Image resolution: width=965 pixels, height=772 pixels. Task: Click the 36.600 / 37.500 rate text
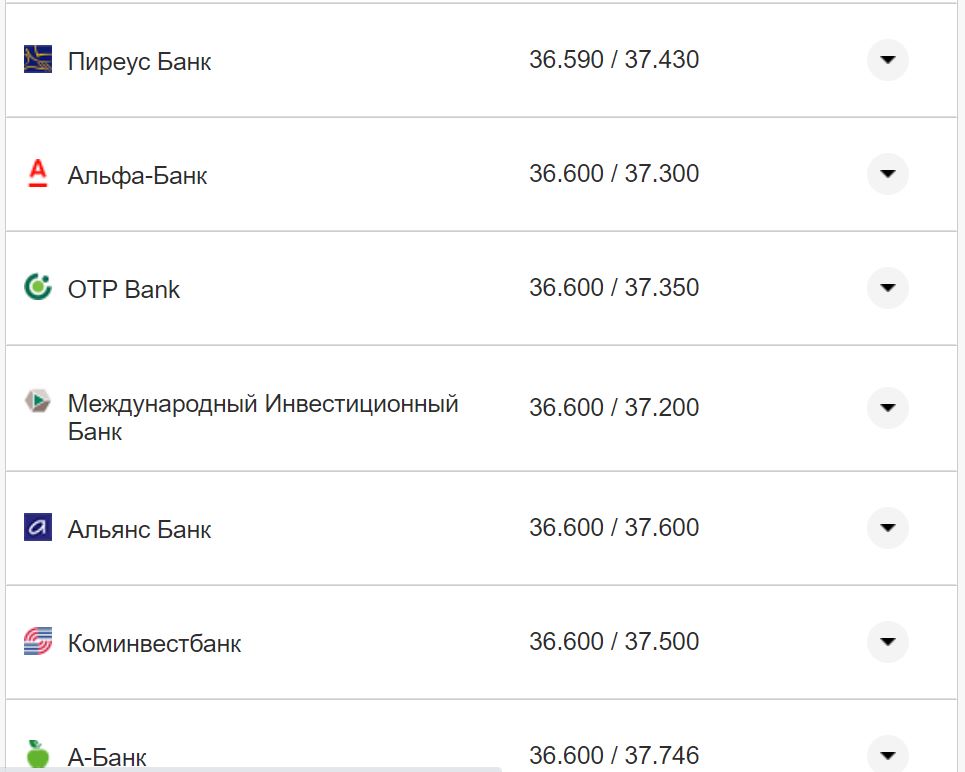(x=614, y=642)
